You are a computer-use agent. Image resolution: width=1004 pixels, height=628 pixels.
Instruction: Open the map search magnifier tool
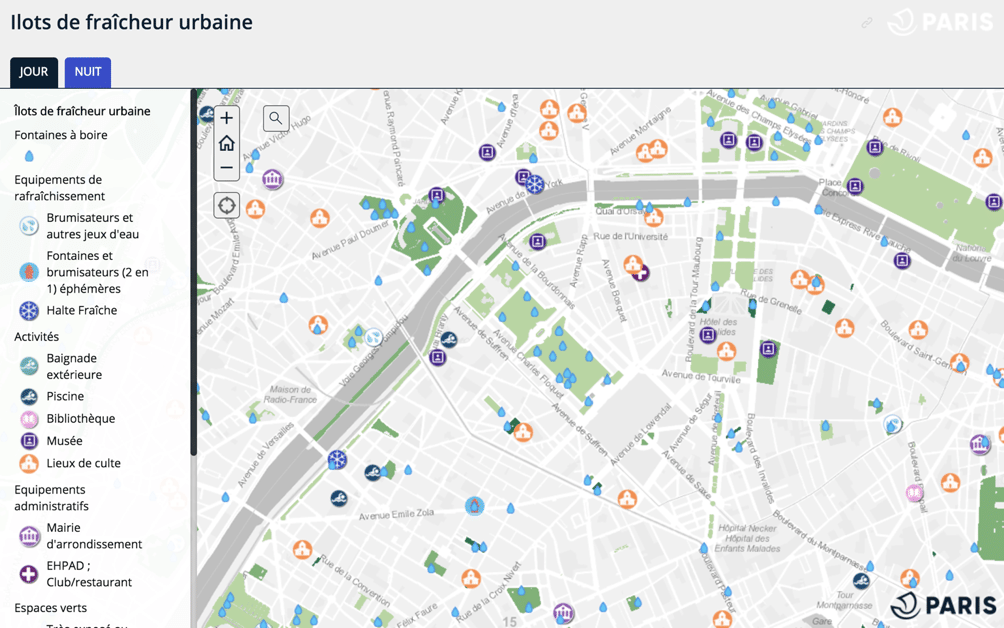pyautogui.click(x=274, y=118)
